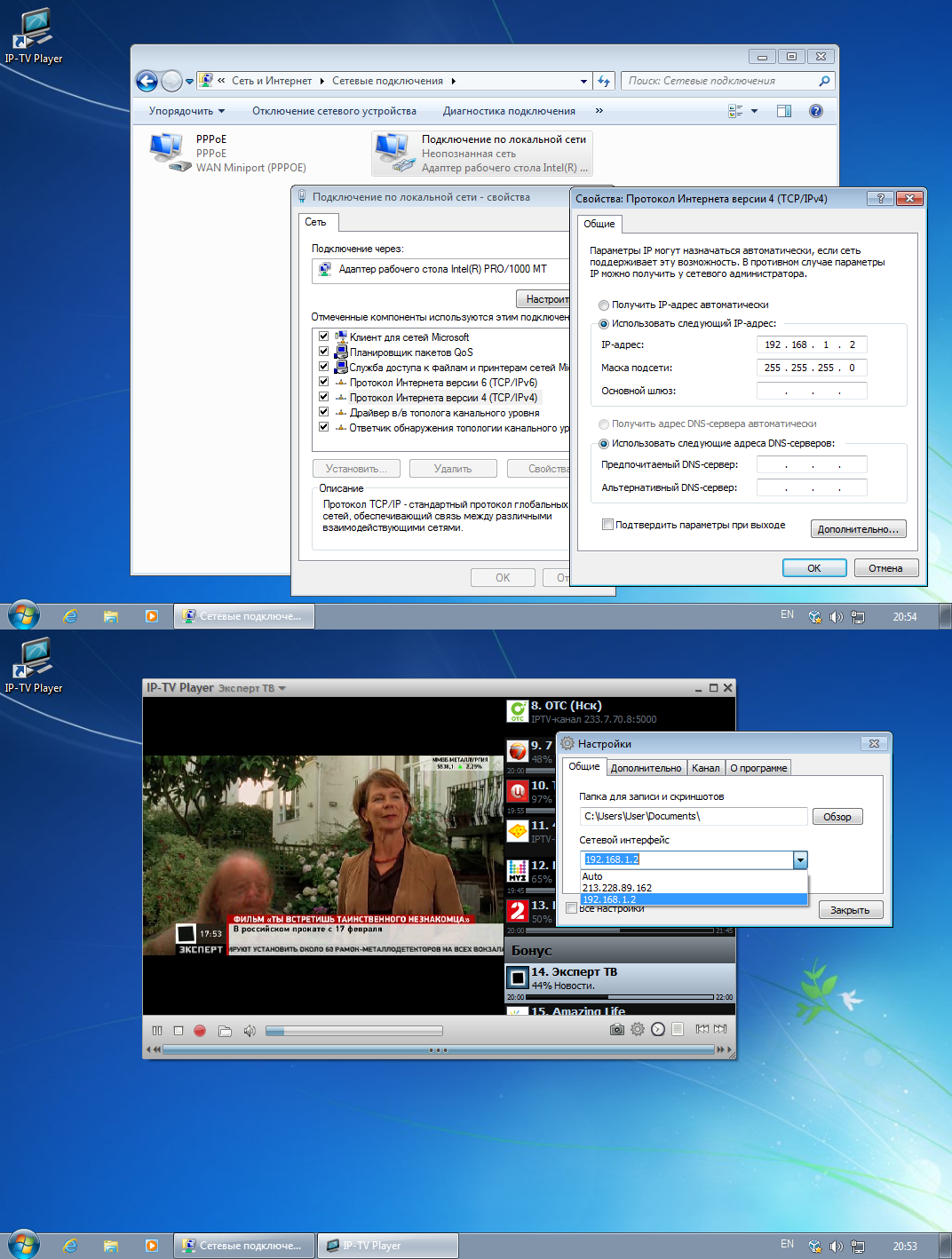
Task: Toggle the preview pane icon in the toolbar
Action: (784, 111)
